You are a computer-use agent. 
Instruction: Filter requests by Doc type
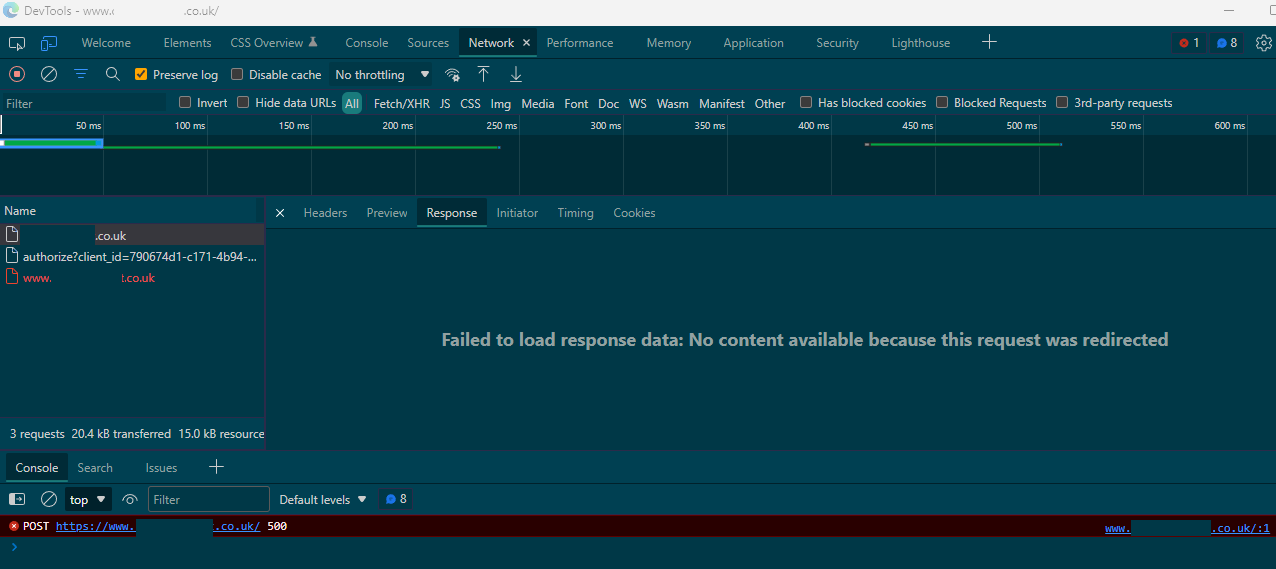(608, 103)
